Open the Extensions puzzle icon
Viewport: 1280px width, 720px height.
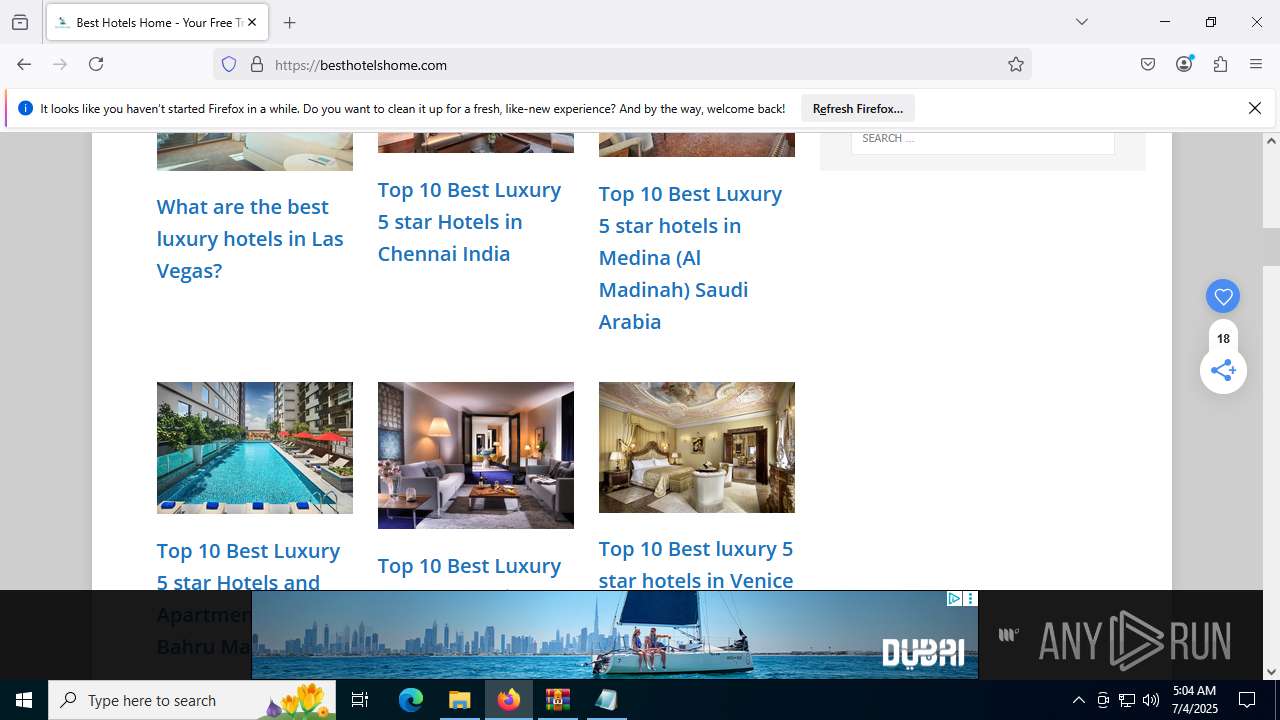pos(1220,64)
